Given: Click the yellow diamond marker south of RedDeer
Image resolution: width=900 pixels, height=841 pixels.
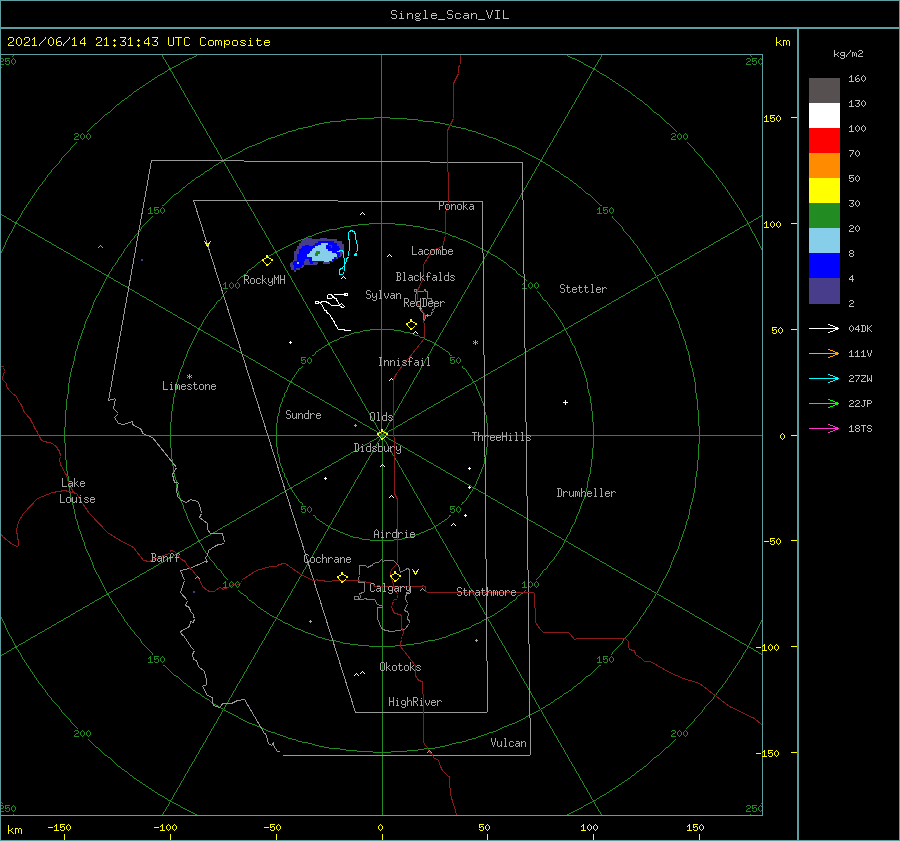Looking at the screenshot, I should click(411, 324).
